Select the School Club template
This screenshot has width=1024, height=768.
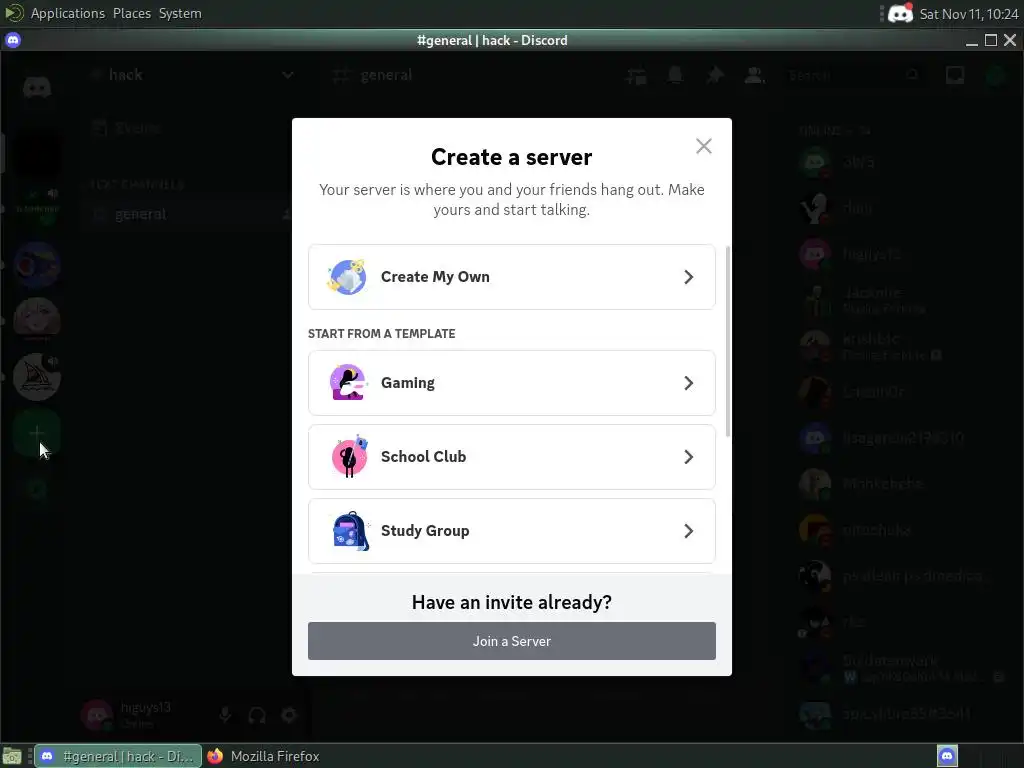pos(511,456)
